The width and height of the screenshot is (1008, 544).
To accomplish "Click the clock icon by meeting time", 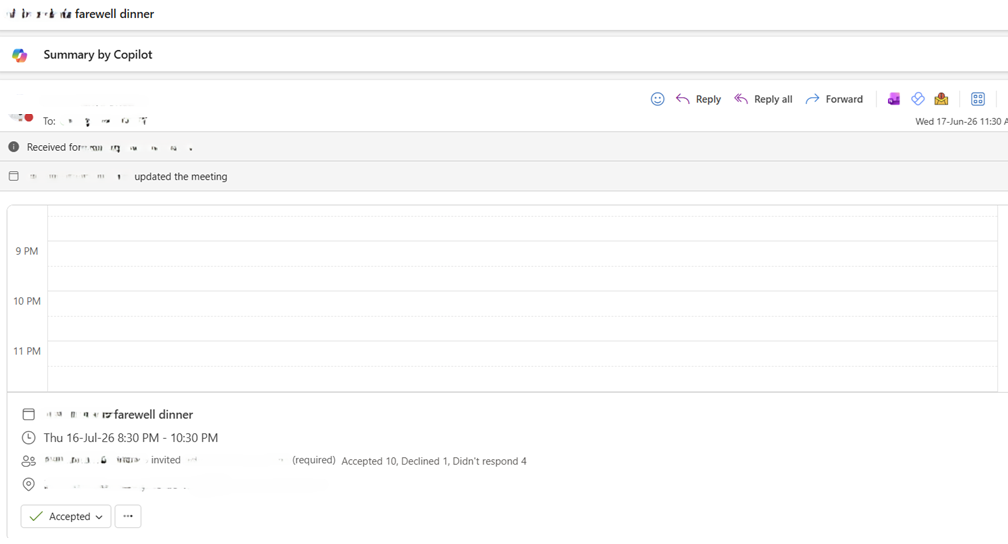I will pos(28,438).
